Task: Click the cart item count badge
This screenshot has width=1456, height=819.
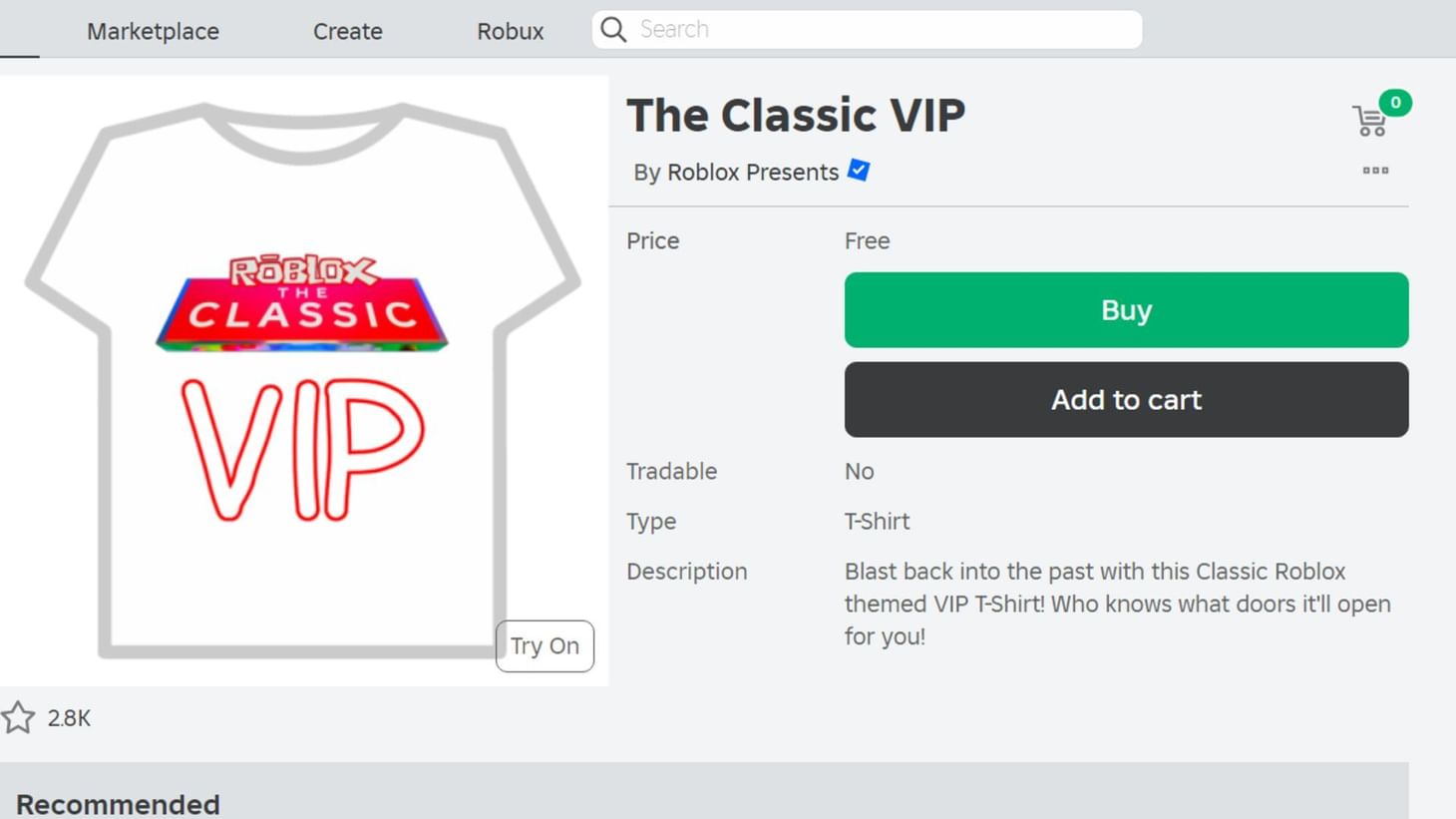Action: point(1395,102)
